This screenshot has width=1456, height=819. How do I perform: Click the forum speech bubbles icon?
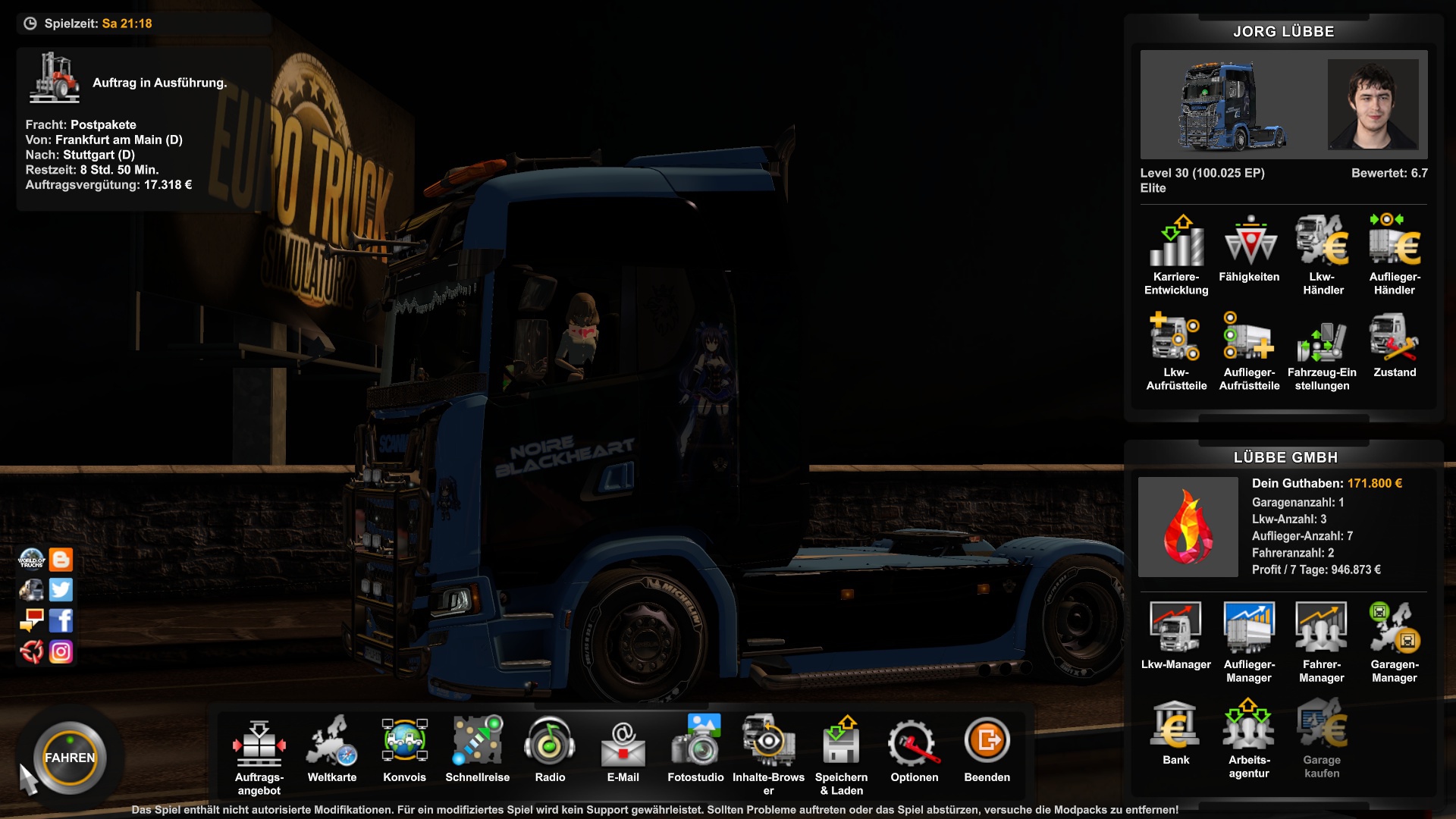coord(32,621)
